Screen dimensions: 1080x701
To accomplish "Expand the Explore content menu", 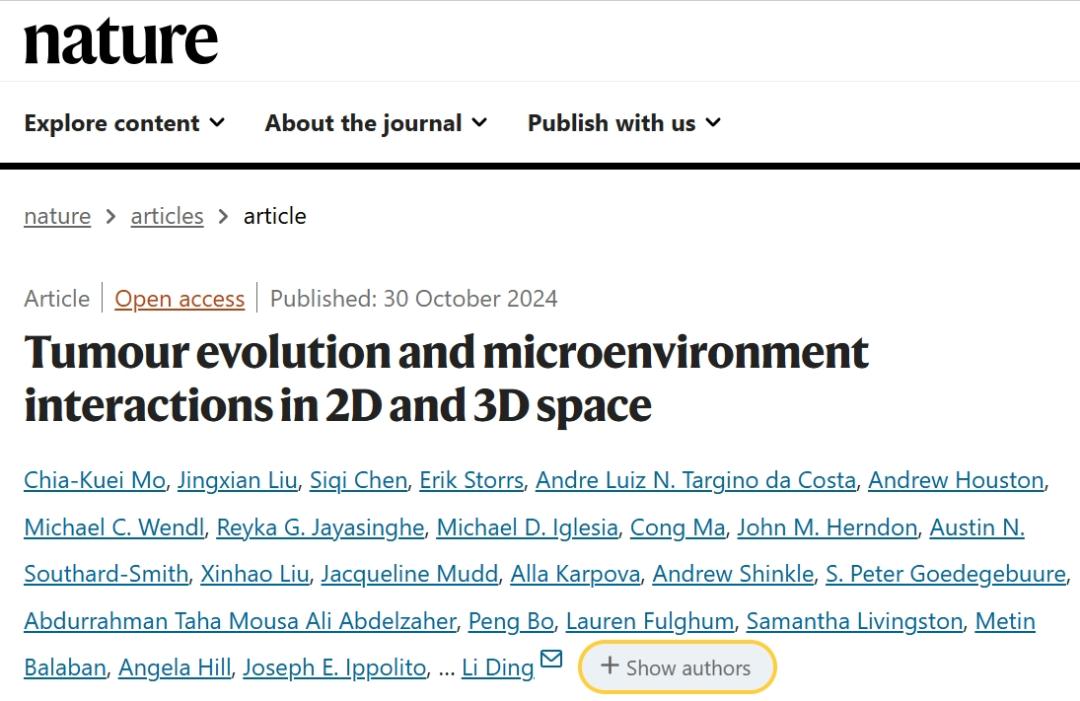I will click(125, 123).
